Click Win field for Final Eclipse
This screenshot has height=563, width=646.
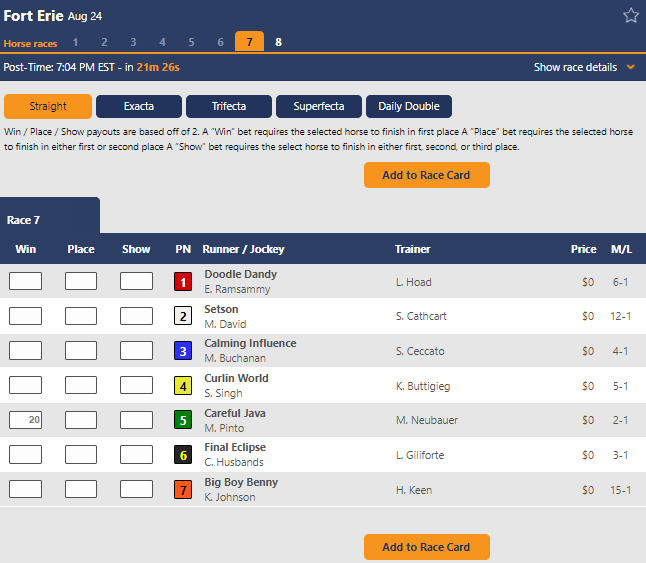[x=26, y=455]
